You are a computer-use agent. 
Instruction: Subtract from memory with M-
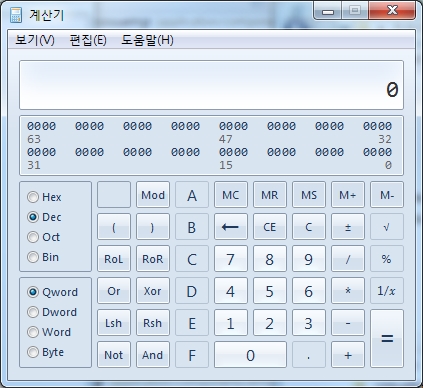pyautogui.click(x=387, y=195)
